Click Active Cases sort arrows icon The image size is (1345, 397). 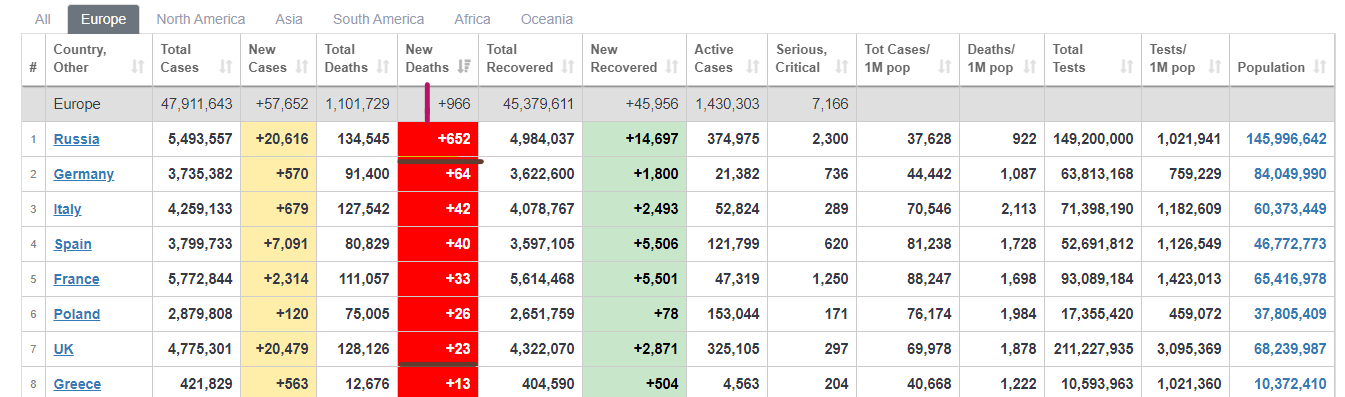tap(753, 67)
